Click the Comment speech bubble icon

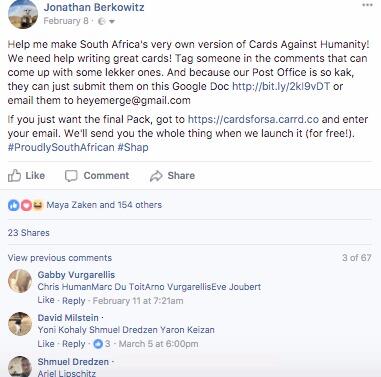coord(71,176)
